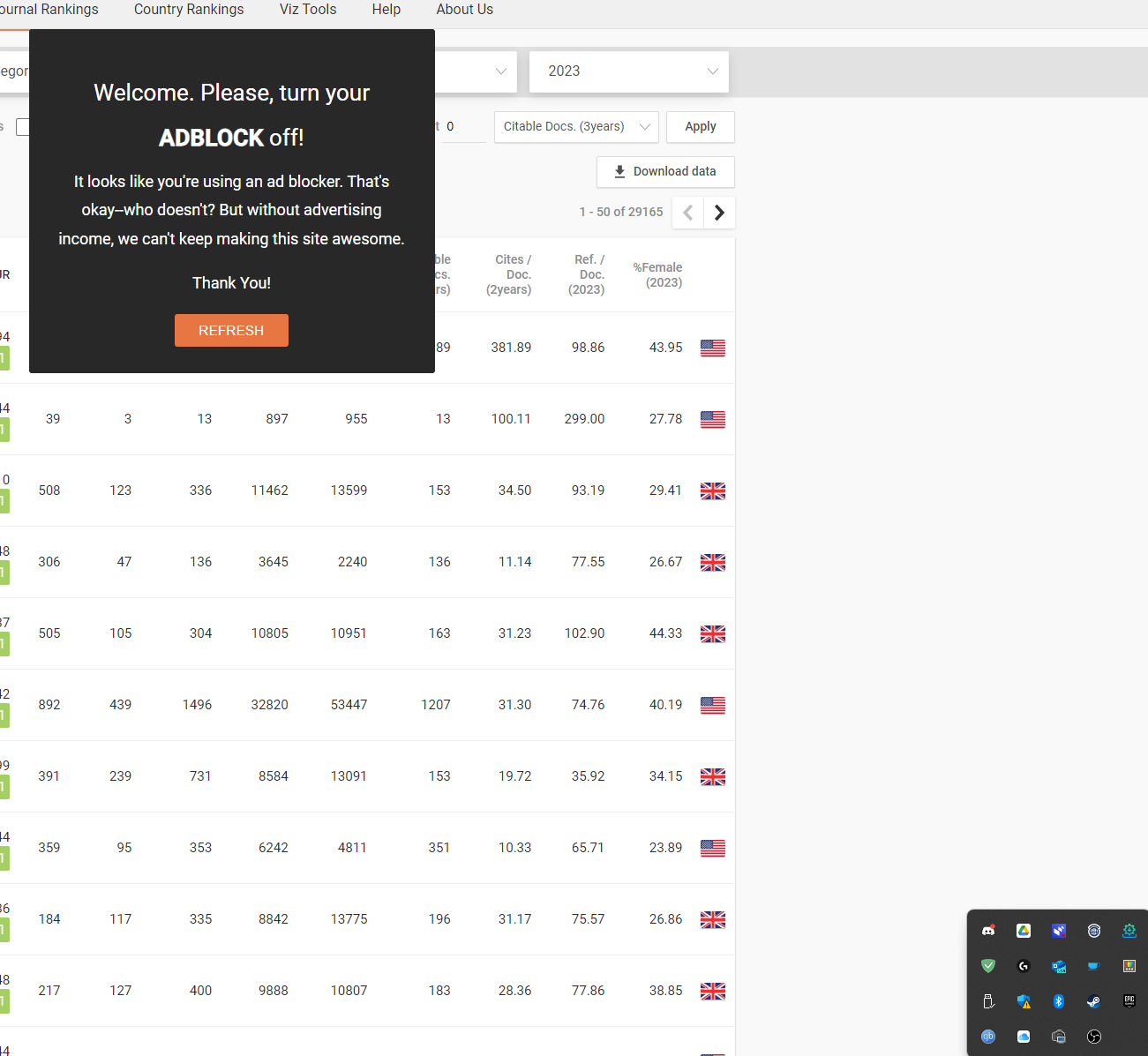The image size is (1148, 1056).
Task: Open Google Drive tray icon
Action: point(1024,931)
